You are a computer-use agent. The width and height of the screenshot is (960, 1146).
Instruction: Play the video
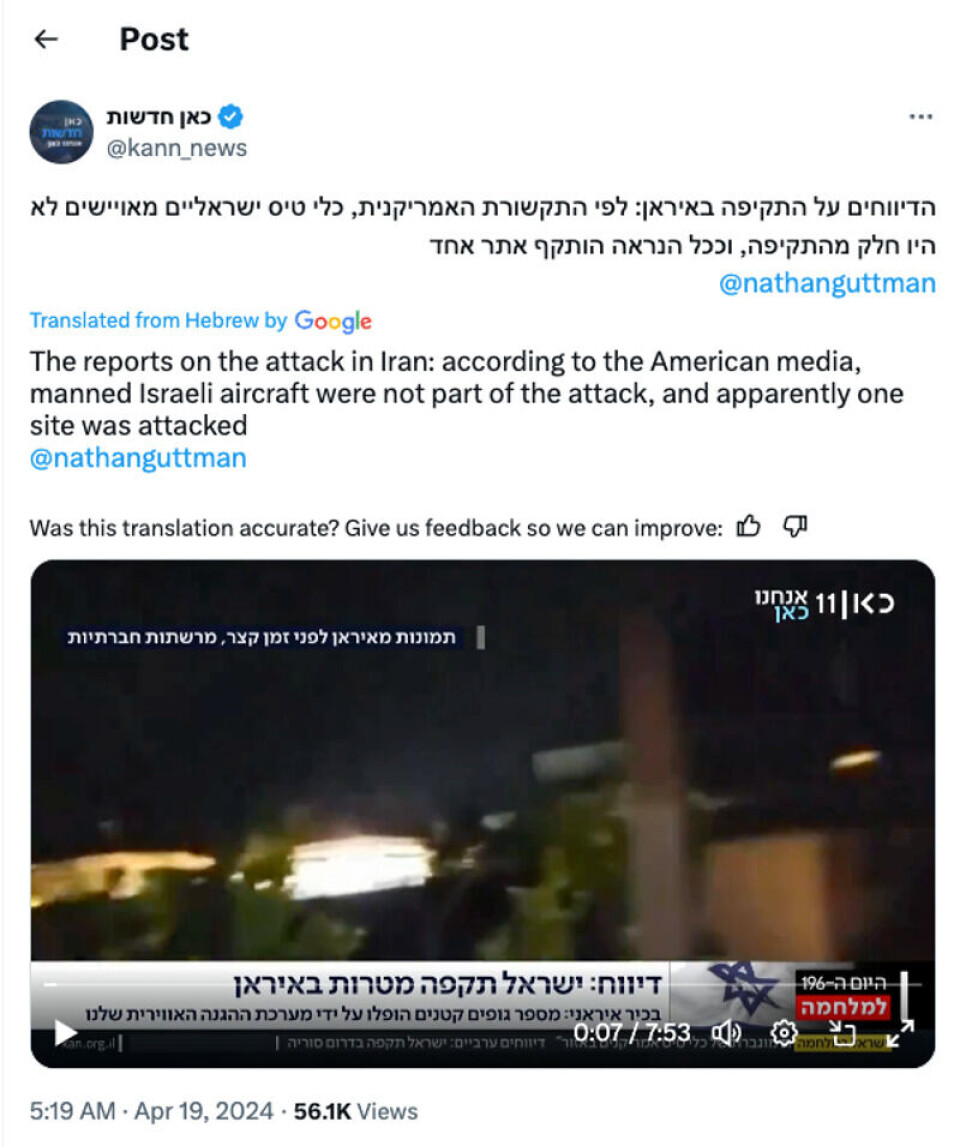point(66,1033)
